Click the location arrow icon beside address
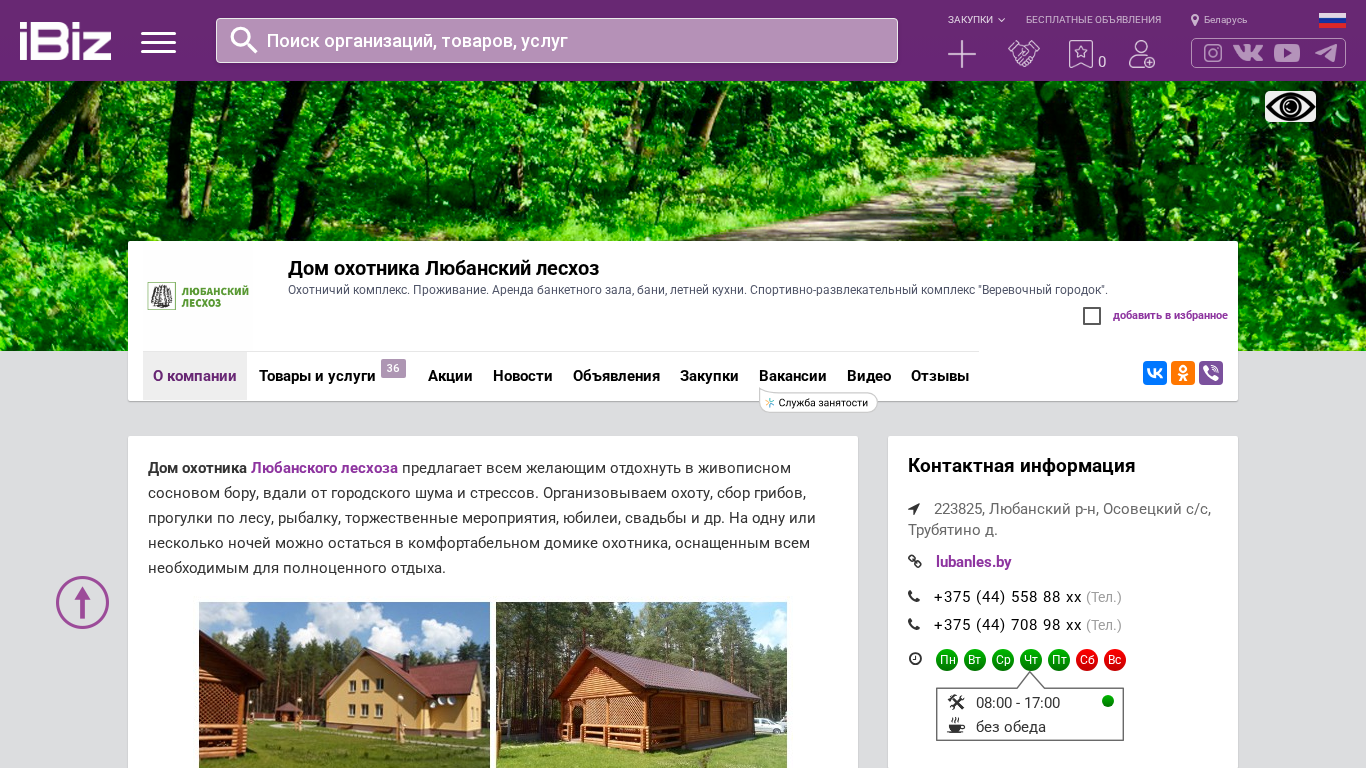The width and height of the screenshot is (1366, 768). 914,509
